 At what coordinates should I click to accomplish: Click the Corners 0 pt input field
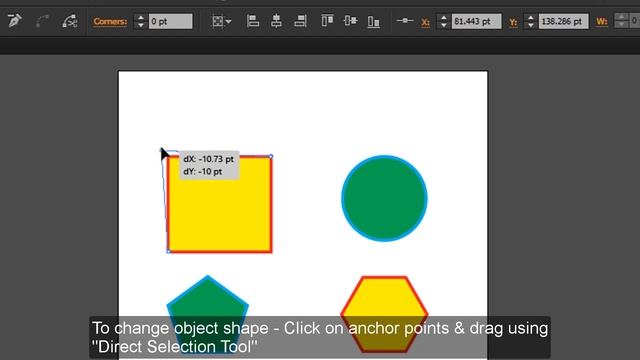[x=171, y=21]
